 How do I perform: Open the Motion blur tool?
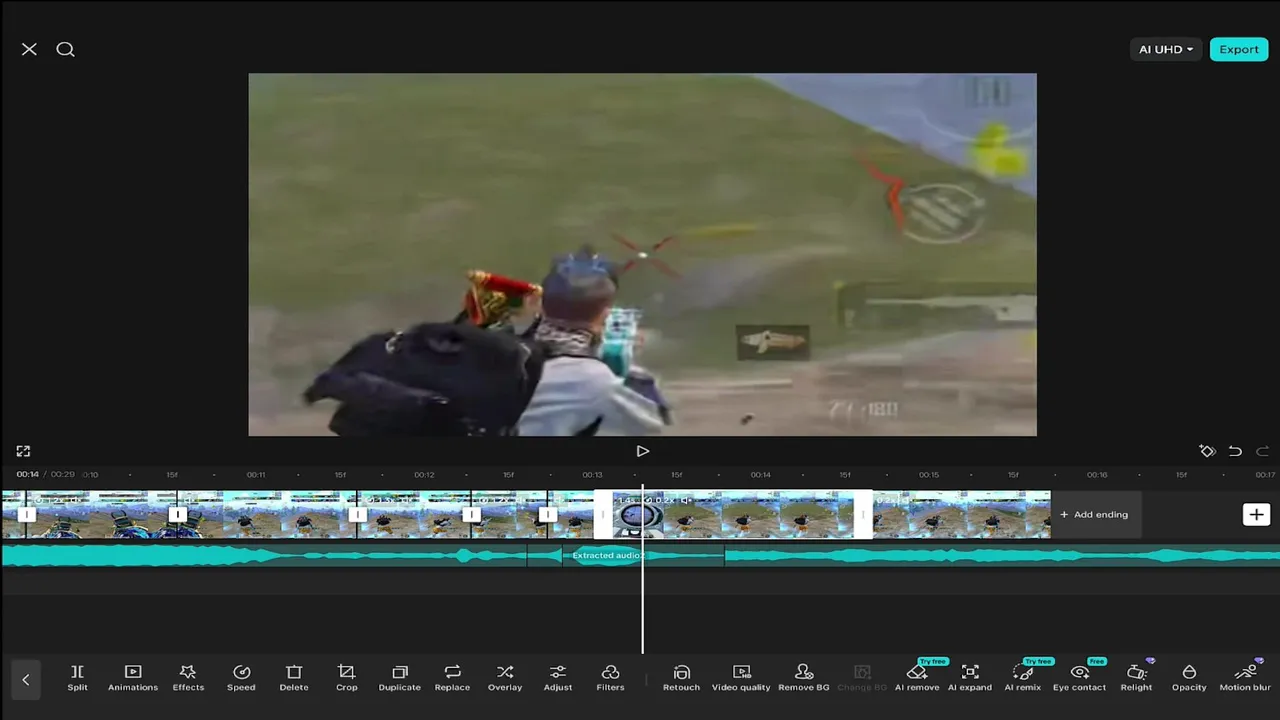pyautogui.click(x=1245, y=677)
